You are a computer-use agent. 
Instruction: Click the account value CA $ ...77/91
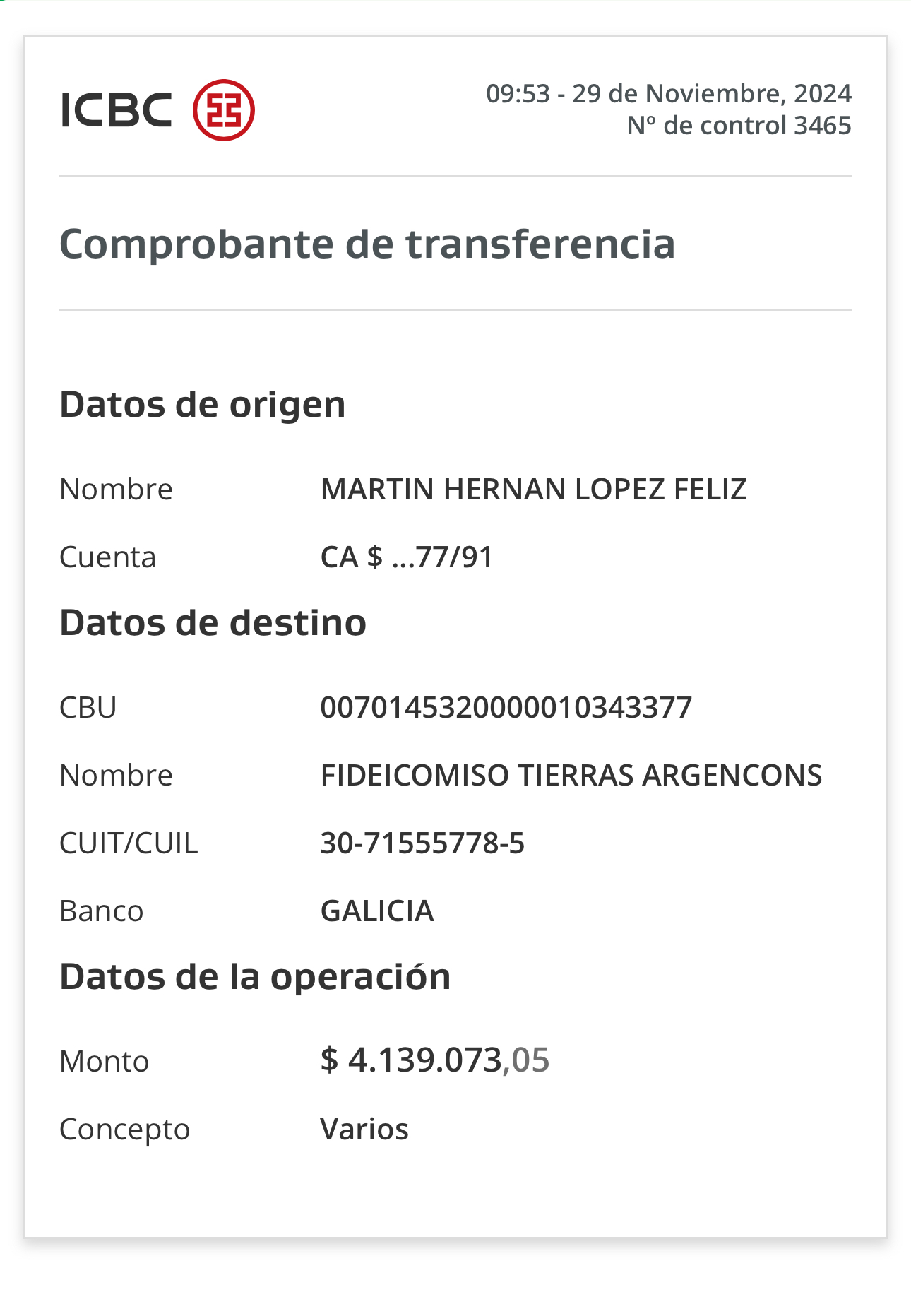[x=407, y=557]
